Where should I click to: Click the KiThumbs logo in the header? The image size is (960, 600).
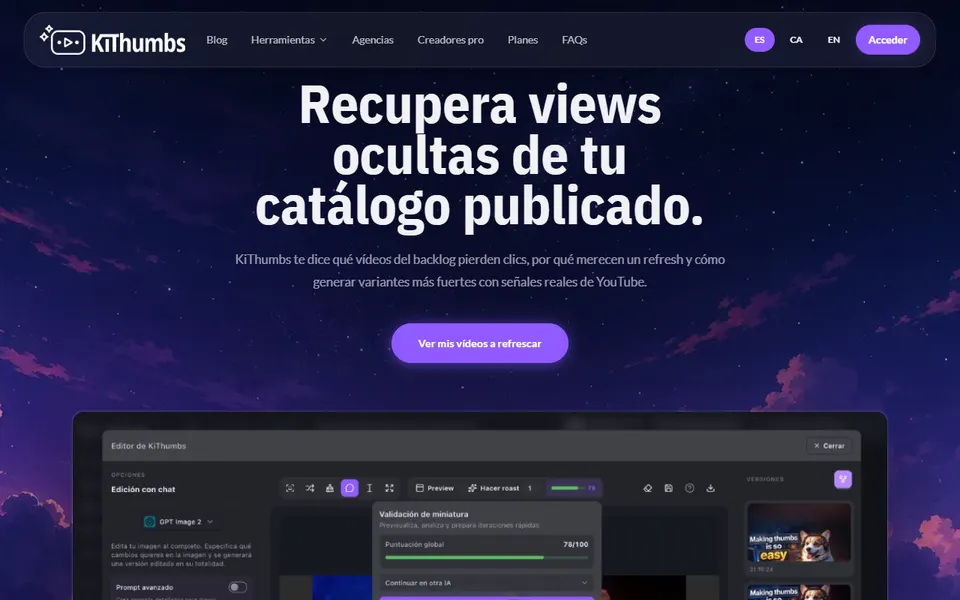point(113,40)
